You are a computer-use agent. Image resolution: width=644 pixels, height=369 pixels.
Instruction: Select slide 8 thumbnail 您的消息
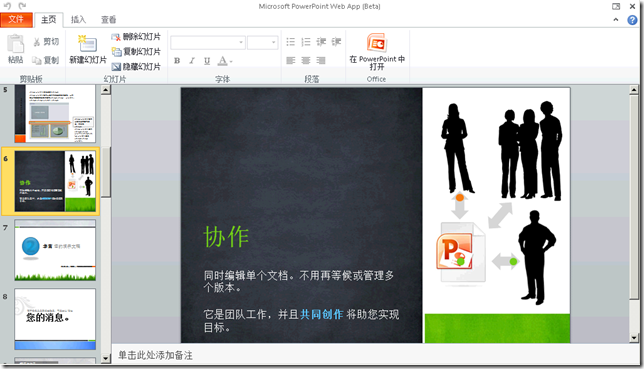(55, 319)
